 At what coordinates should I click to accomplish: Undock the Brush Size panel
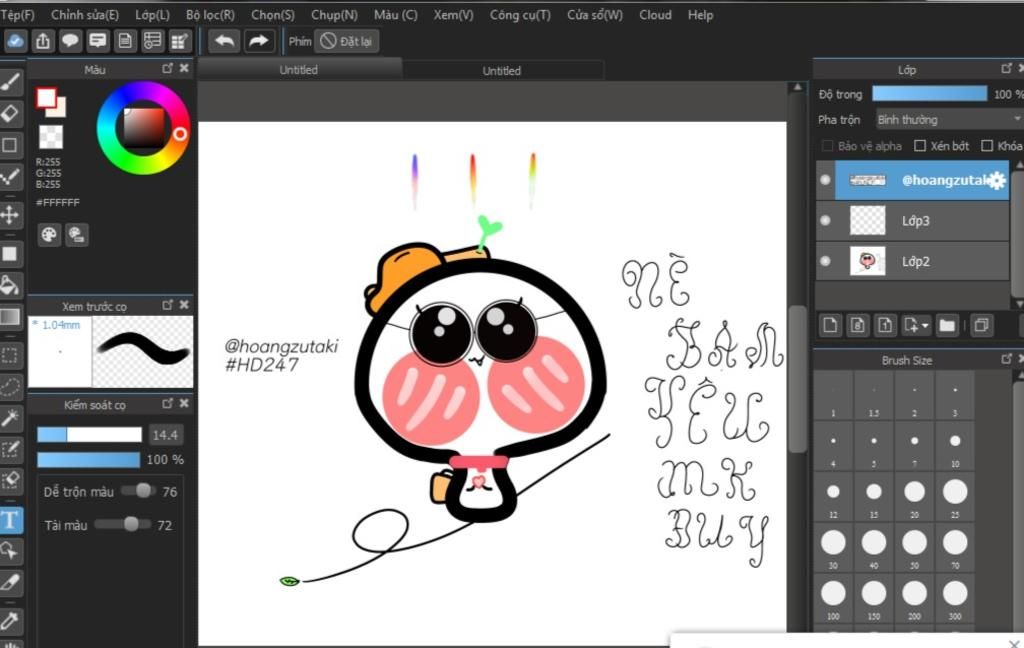pos(1006,359)
